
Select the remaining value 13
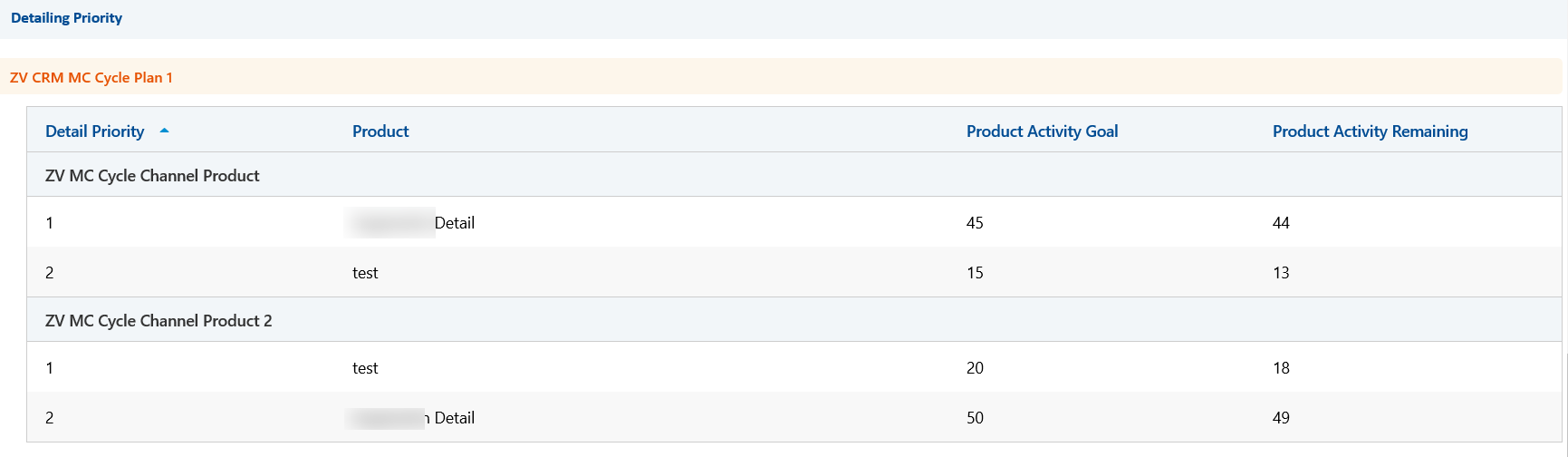1281,273
